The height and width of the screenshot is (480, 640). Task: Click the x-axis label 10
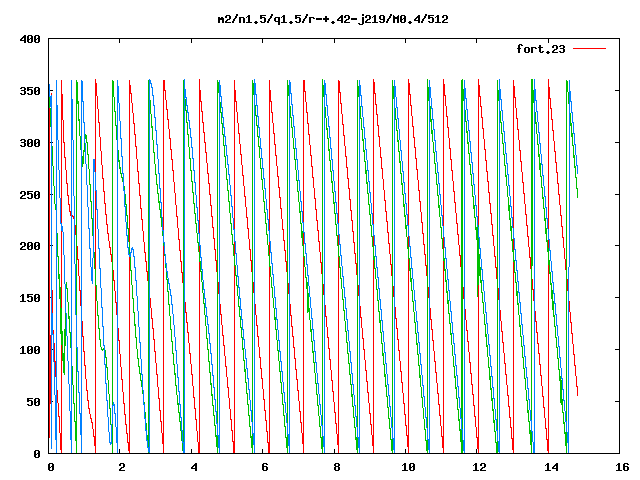click(x=408, y=467)
